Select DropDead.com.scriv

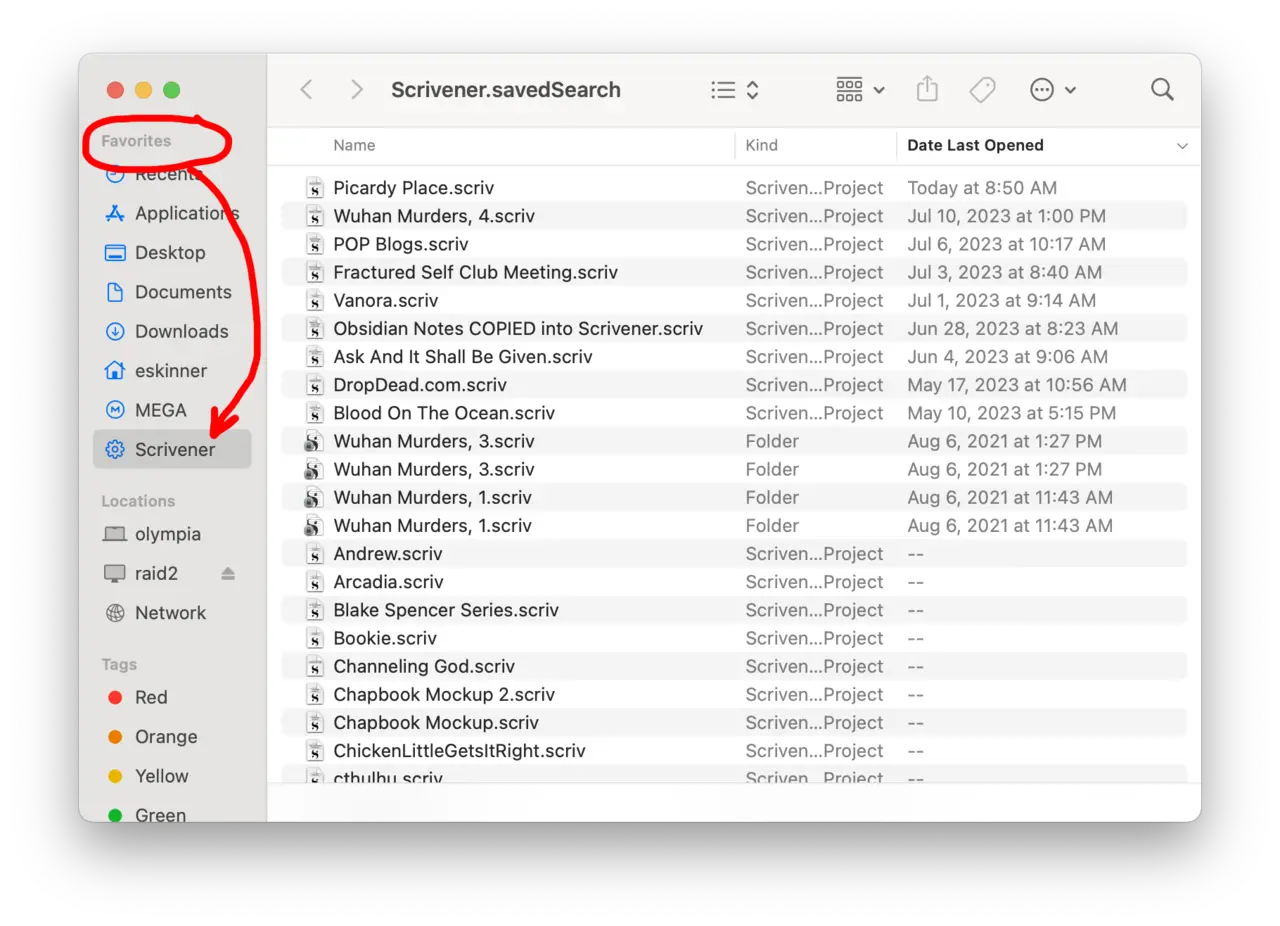(734, 385)
